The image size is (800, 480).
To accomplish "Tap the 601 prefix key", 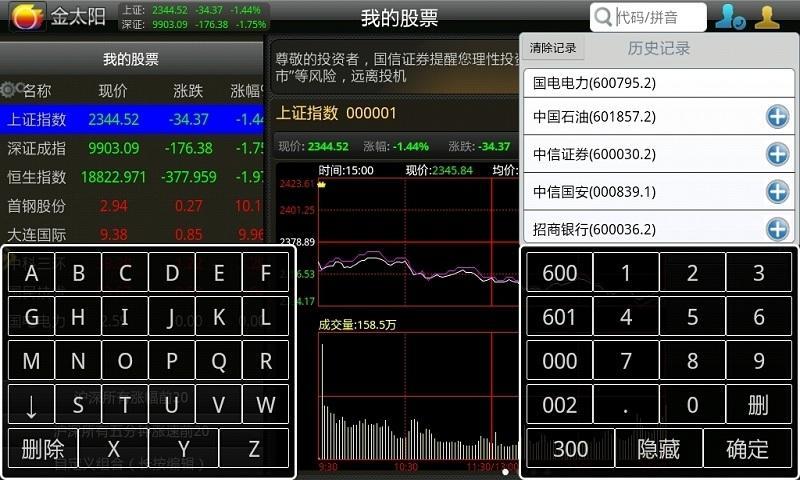I will click(559, 317).
